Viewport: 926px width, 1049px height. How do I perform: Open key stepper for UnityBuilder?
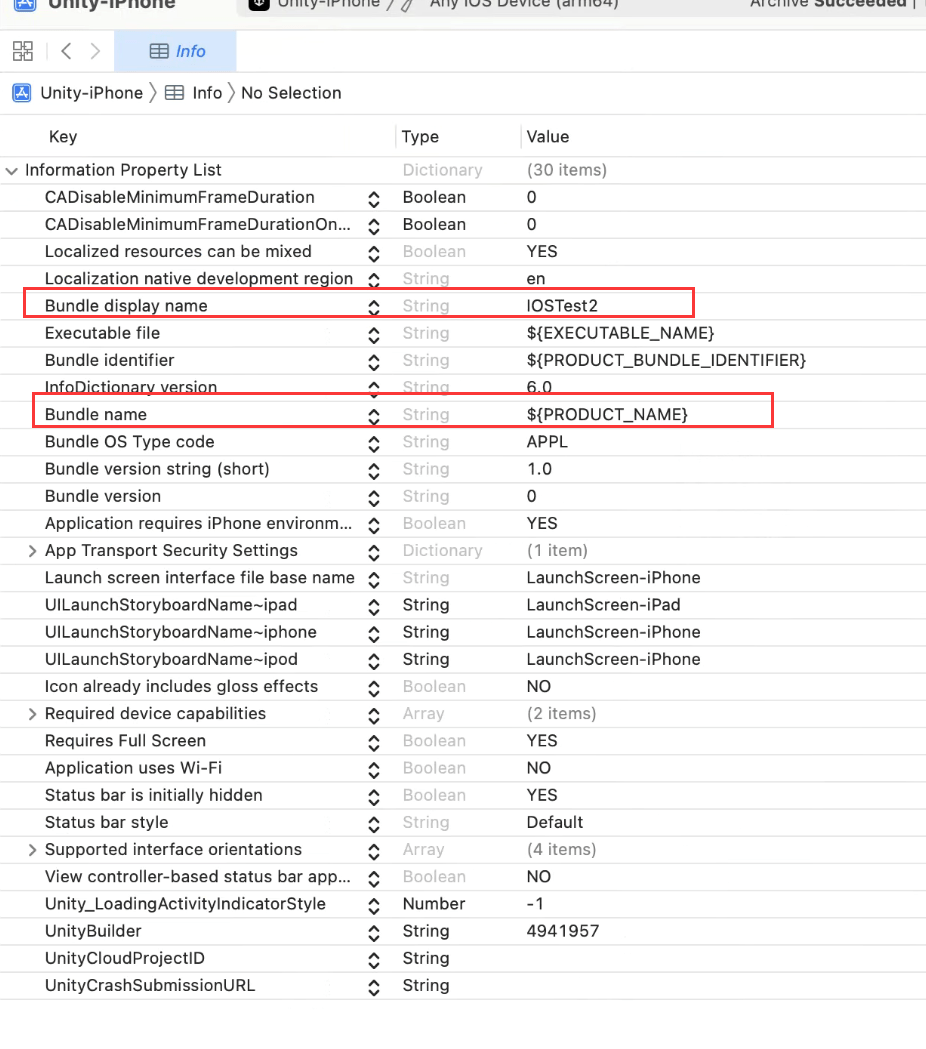[x=374, y=933]
